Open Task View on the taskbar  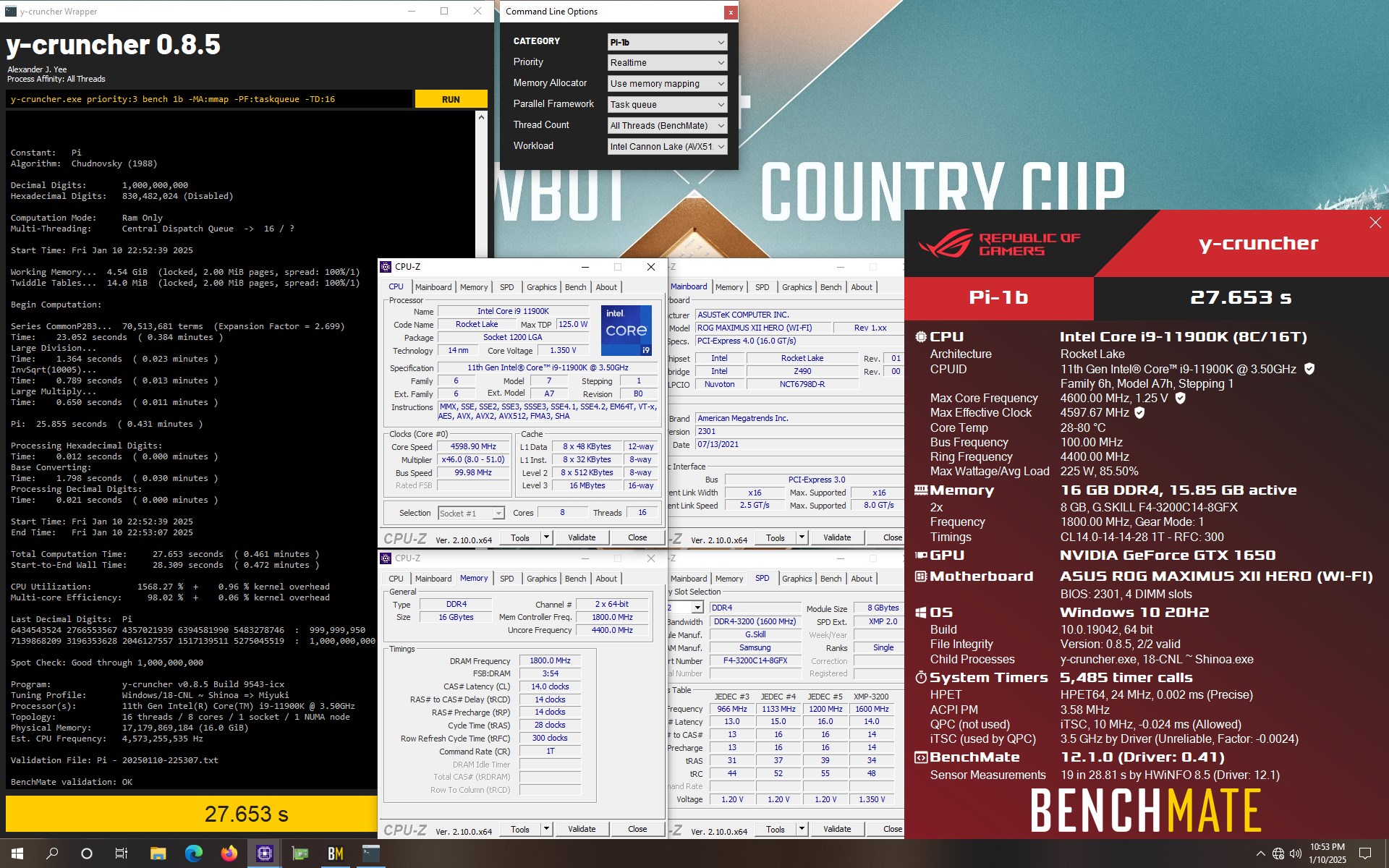pyautogui.click(x=122, y=854)
